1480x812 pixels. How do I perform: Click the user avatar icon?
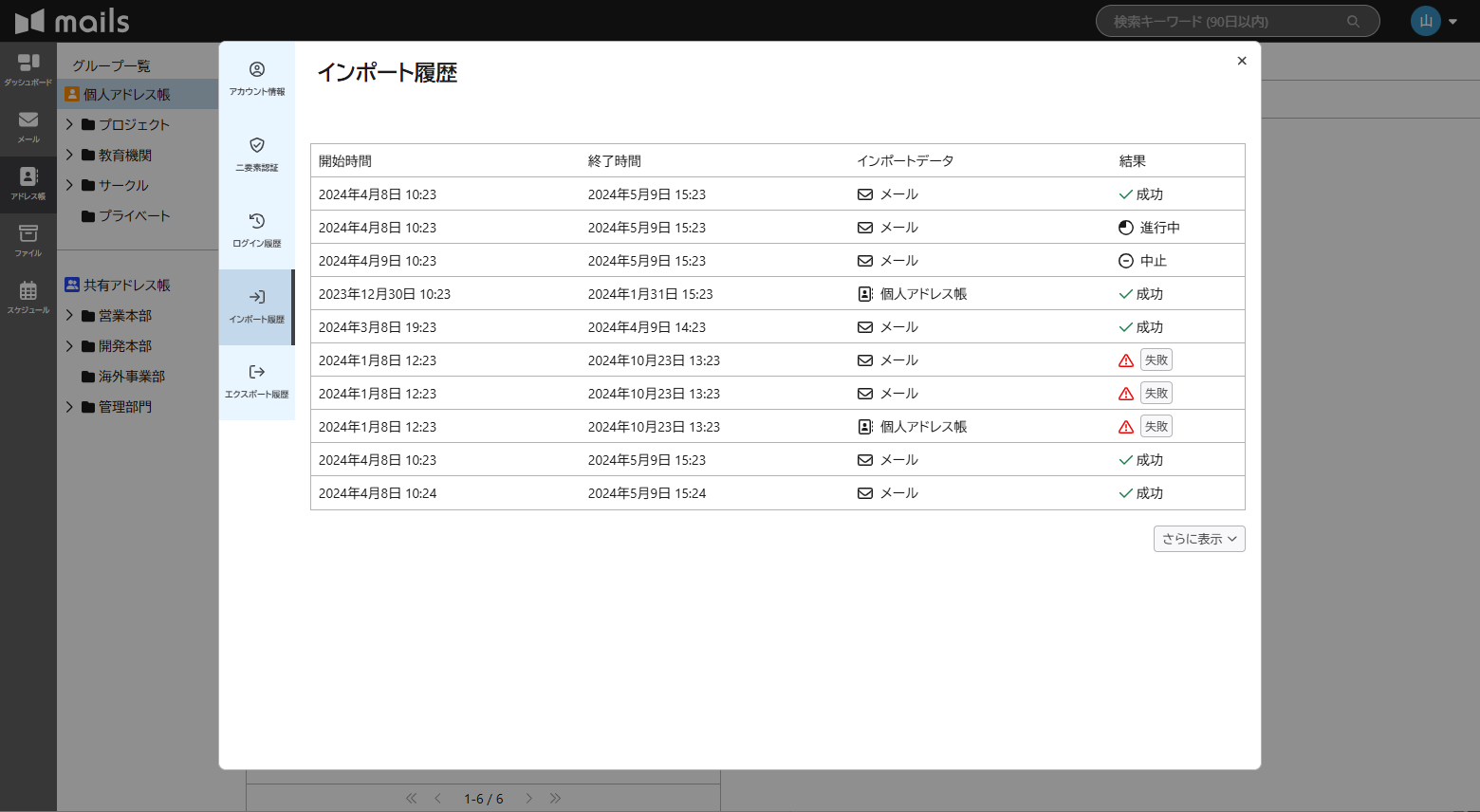click(x=1425, y=21)
